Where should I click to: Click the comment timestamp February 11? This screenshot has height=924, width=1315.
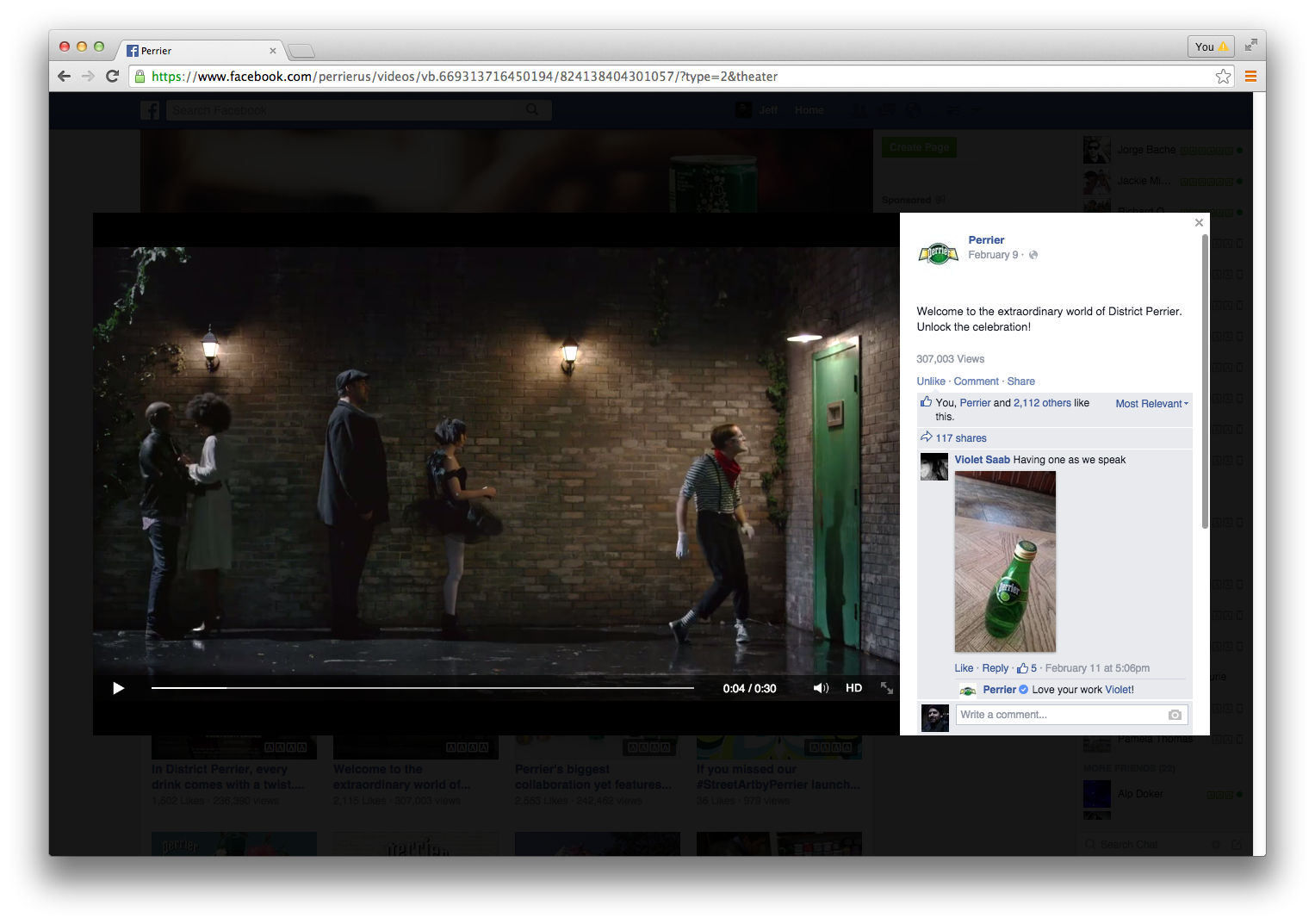(x=1097, y=668)
